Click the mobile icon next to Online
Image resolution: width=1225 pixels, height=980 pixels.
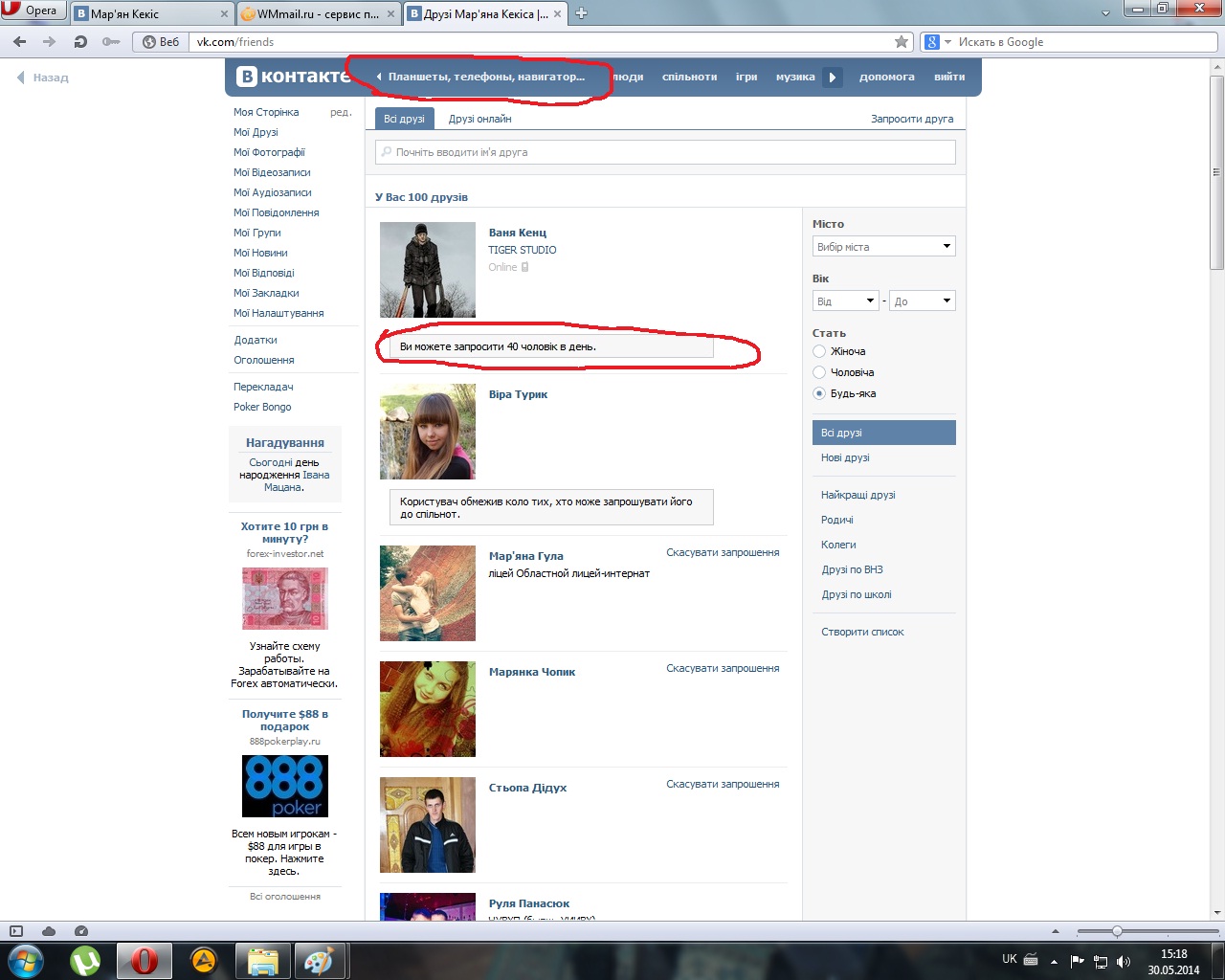coord(524,267)
